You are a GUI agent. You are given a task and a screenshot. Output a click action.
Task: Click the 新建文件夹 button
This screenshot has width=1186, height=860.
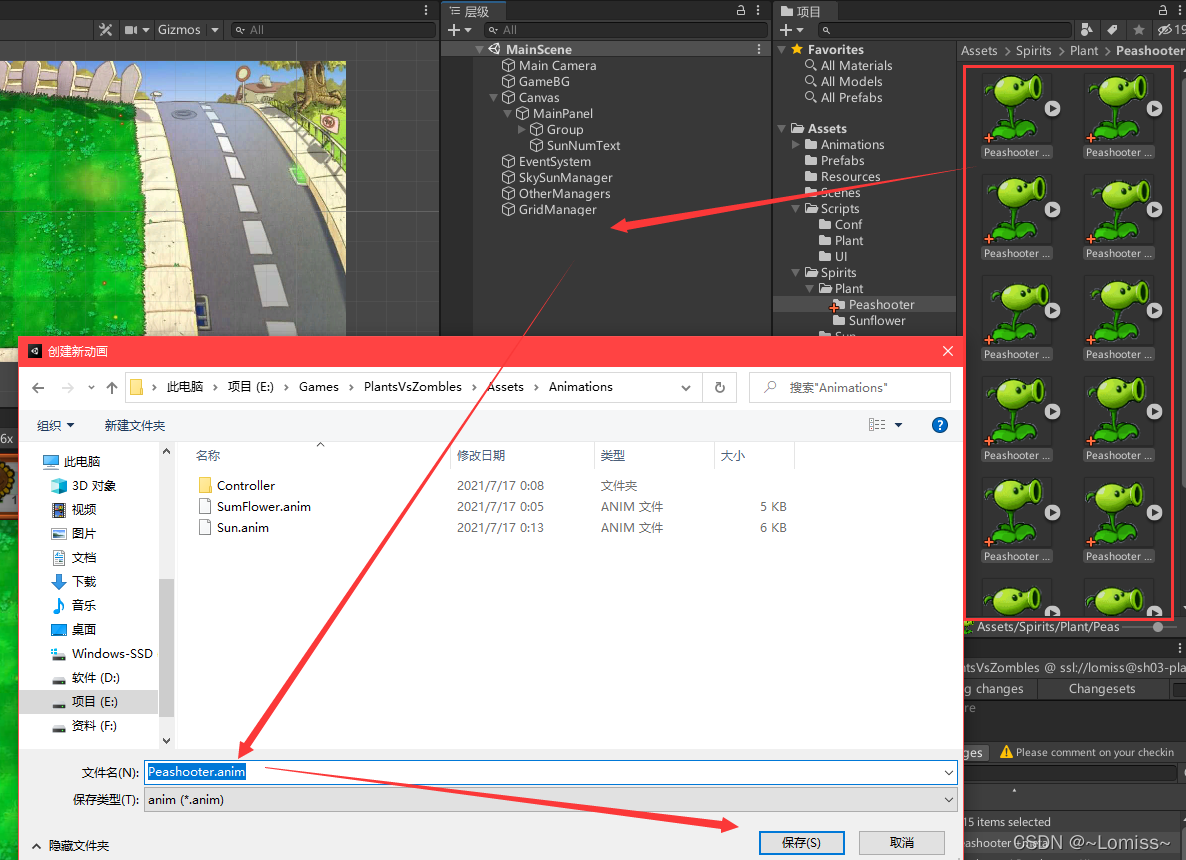135,426
